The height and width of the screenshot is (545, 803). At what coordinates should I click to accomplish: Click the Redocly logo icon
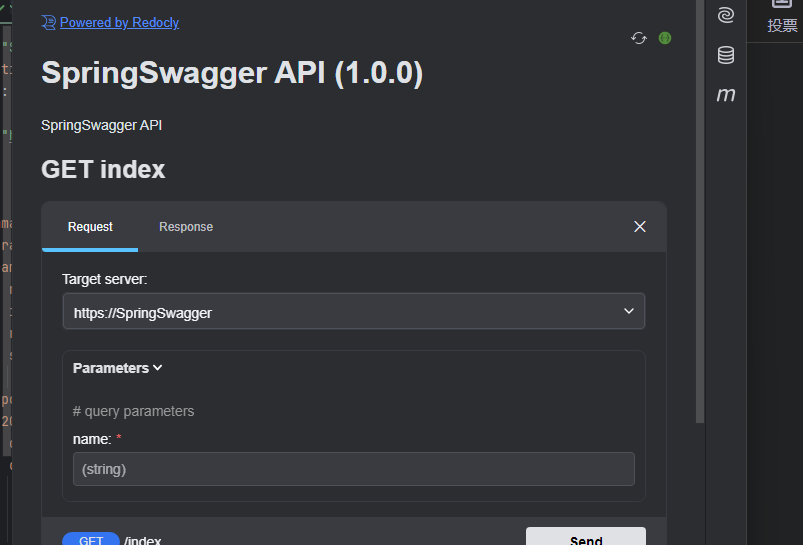[49, 23]
